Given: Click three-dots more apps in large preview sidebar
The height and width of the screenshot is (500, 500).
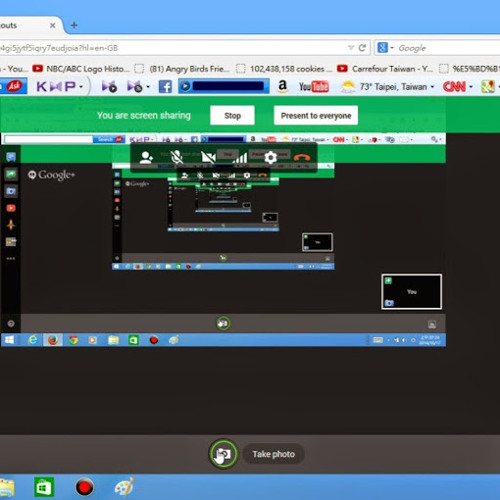Looking at the screenshot, I should point(11,258).
